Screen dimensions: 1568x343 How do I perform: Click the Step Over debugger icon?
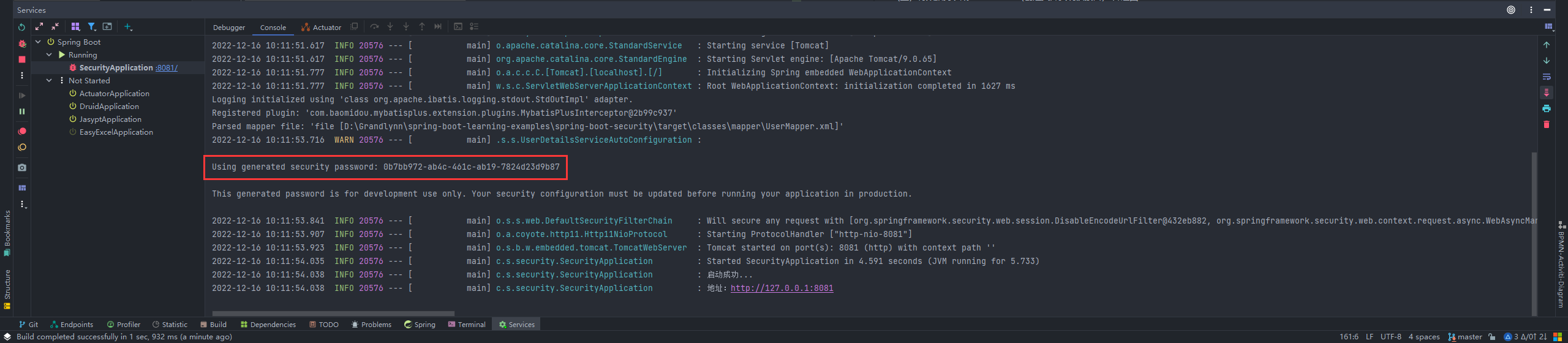(x=374, y=26)
